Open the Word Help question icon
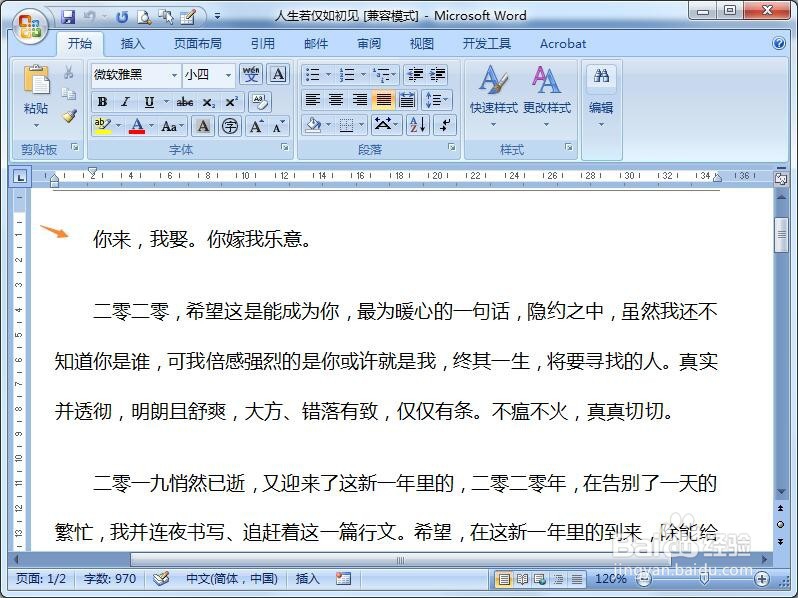Image resolution: width=798 pixels, height=598 pixels. click(x=779, y=43)
